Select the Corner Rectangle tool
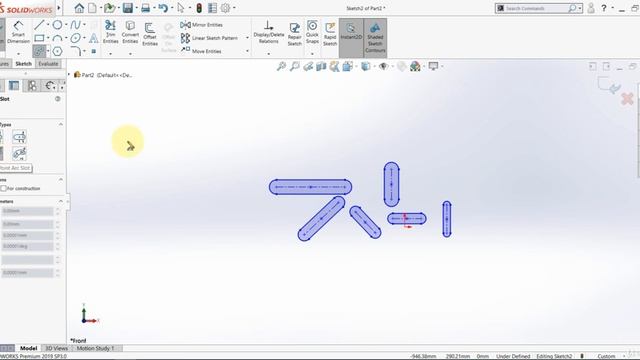Screen dimensions: 640x360 point(39,38)
